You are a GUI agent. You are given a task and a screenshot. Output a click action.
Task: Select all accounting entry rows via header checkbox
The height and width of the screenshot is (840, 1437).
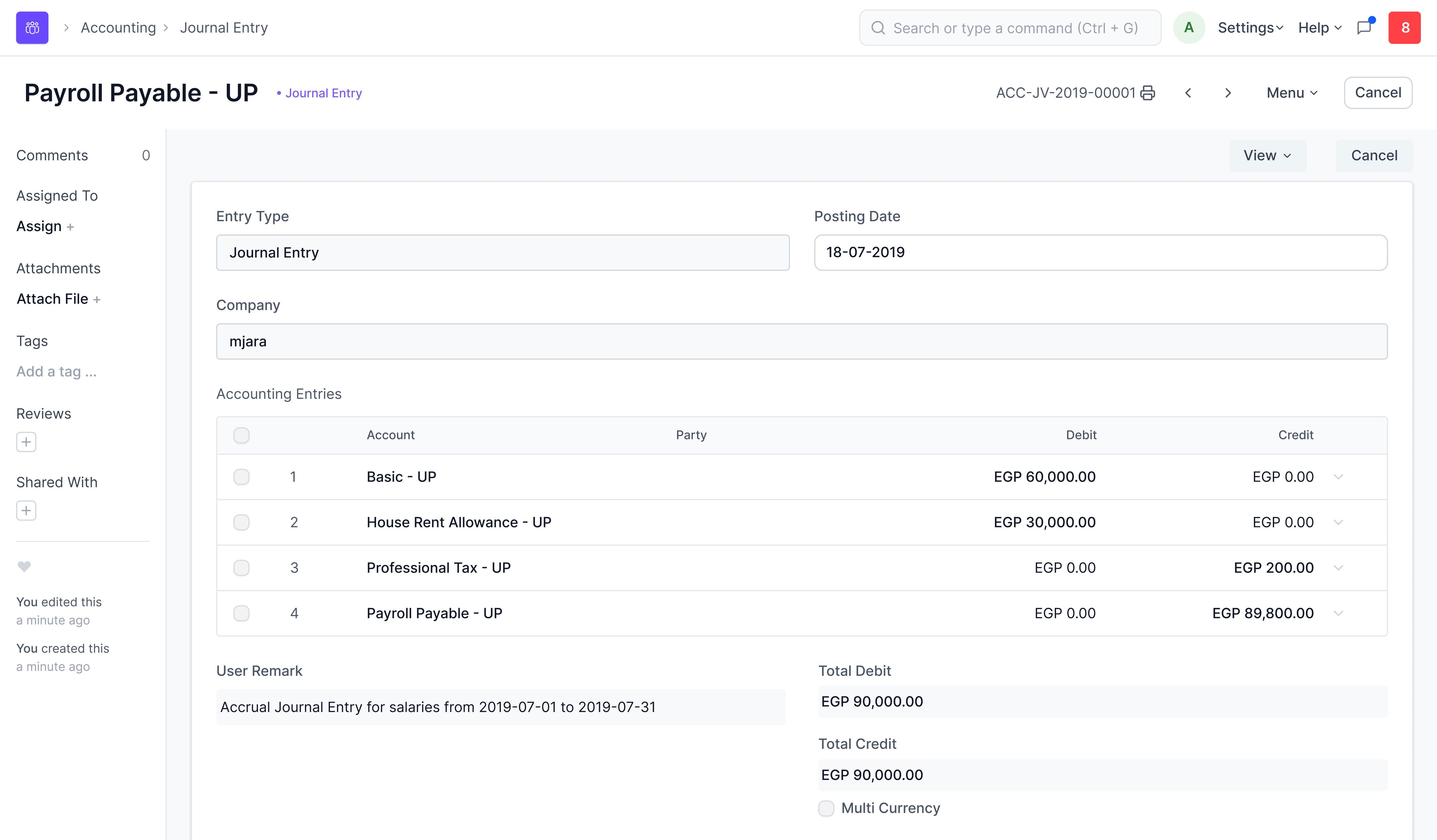click(242, 435)
